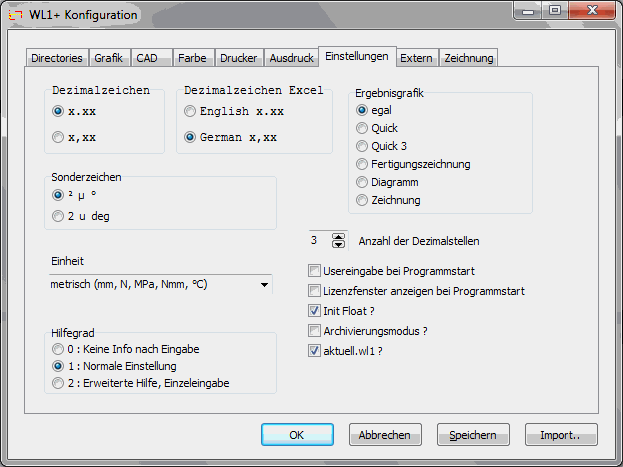The image size is (623, 467).
Task: Choose English x.xx for Excel decimals
Action: pyautogui.click(x=190, y=112)
